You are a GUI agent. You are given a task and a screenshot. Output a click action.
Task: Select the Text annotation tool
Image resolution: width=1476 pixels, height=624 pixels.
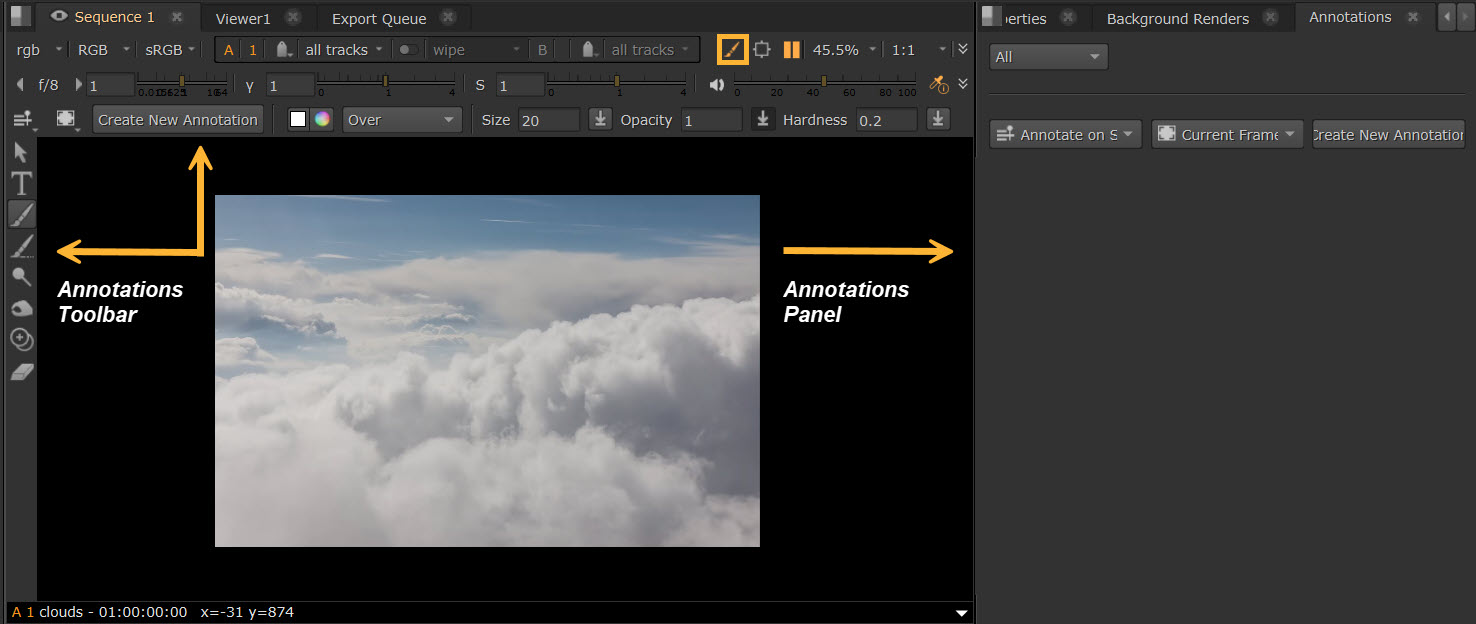[21, 183]
